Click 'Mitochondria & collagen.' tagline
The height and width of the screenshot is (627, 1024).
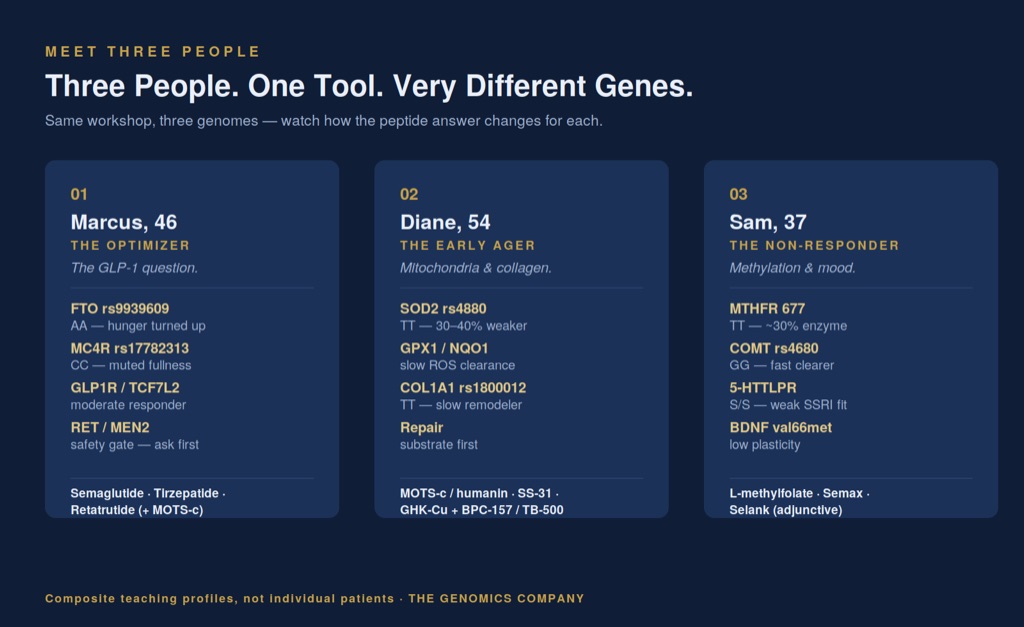[x=475, y=268]
